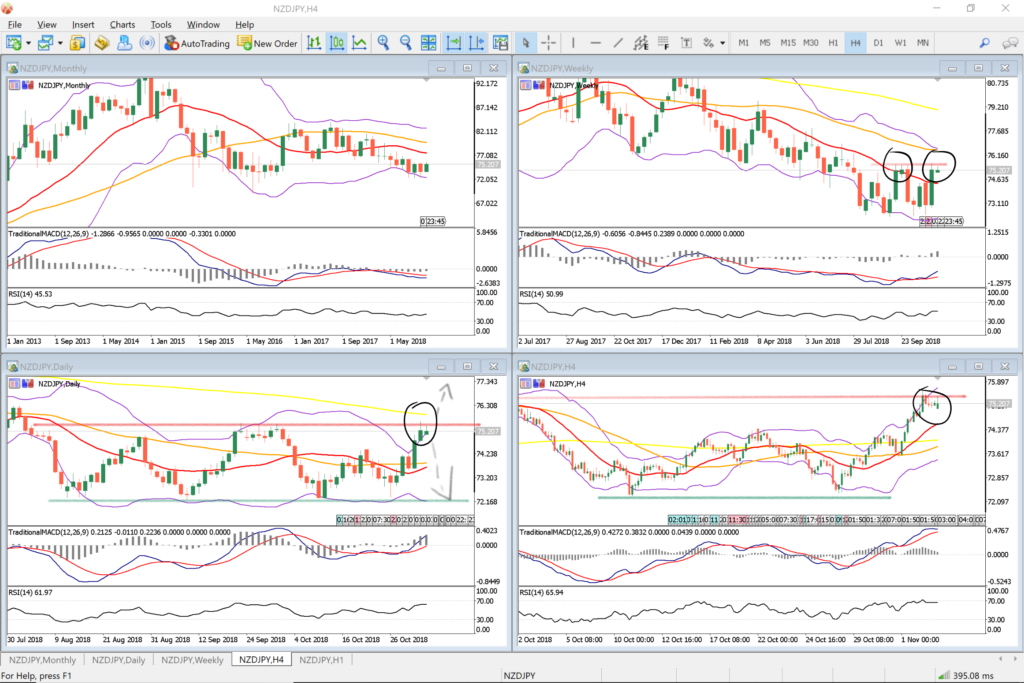Draw a horizontal line with toolbar tool
1024x683 pixels.
click(596, 43)
